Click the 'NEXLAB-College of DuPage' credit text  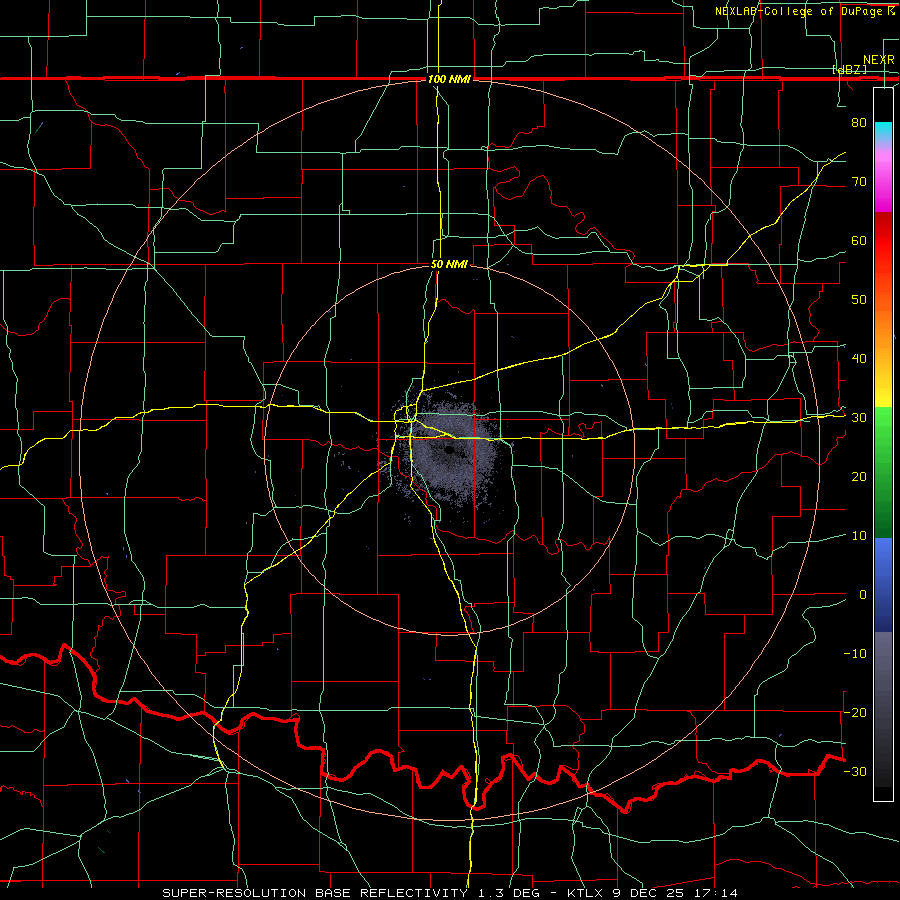[x=797, y=11]
